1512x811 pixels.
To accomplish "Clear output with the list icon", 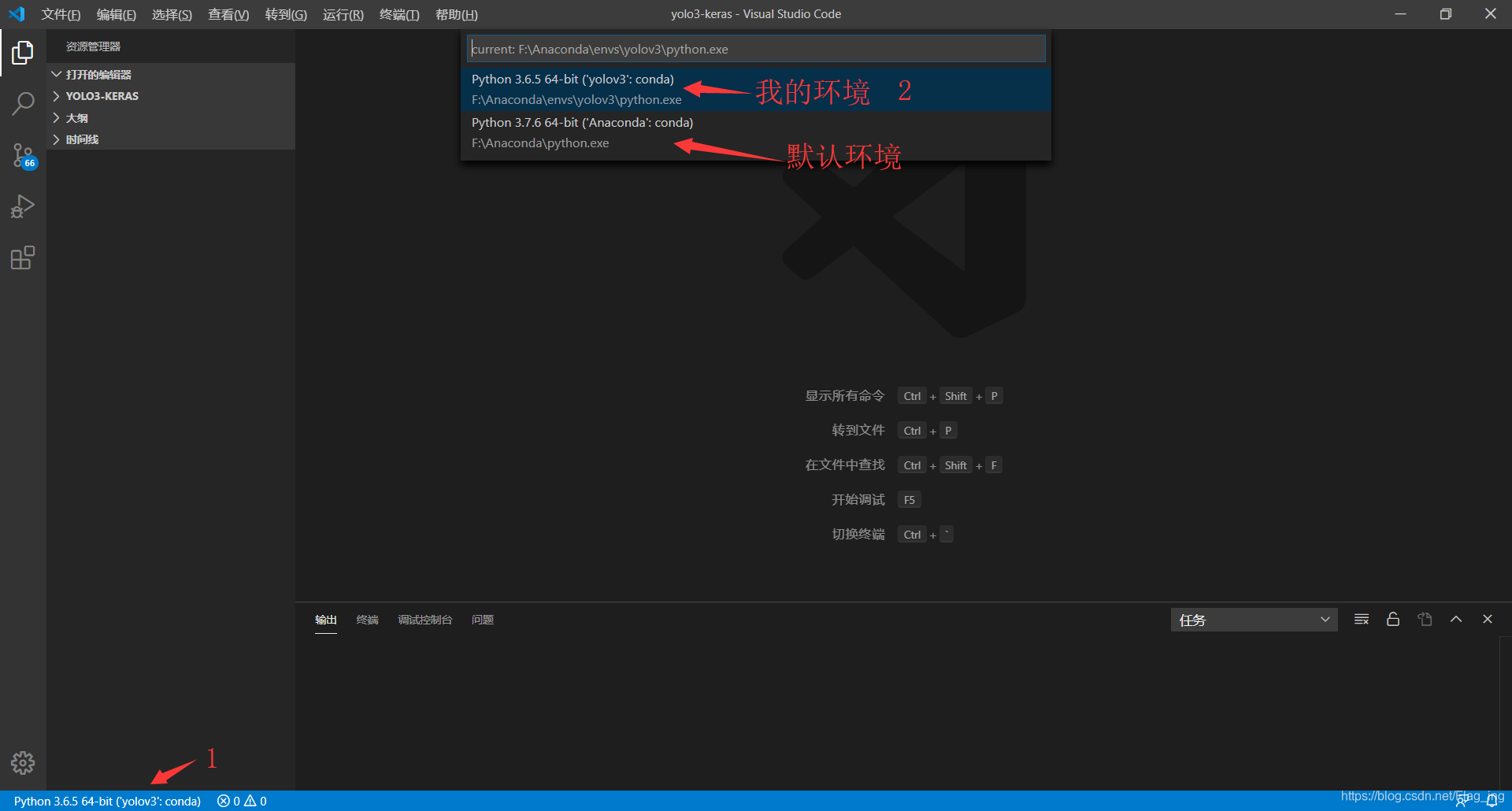I will click(1362, 620).
